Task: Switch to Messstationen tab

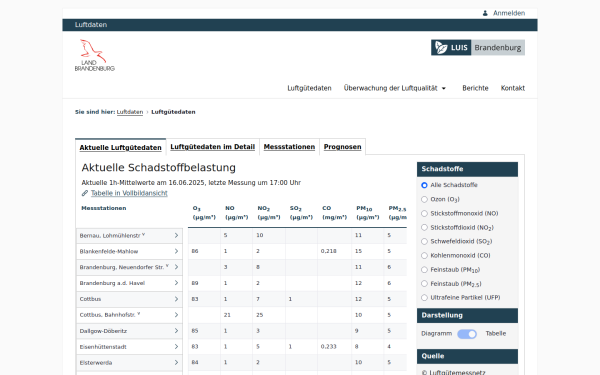Action: pyautogui.click(x=289, y=147)
